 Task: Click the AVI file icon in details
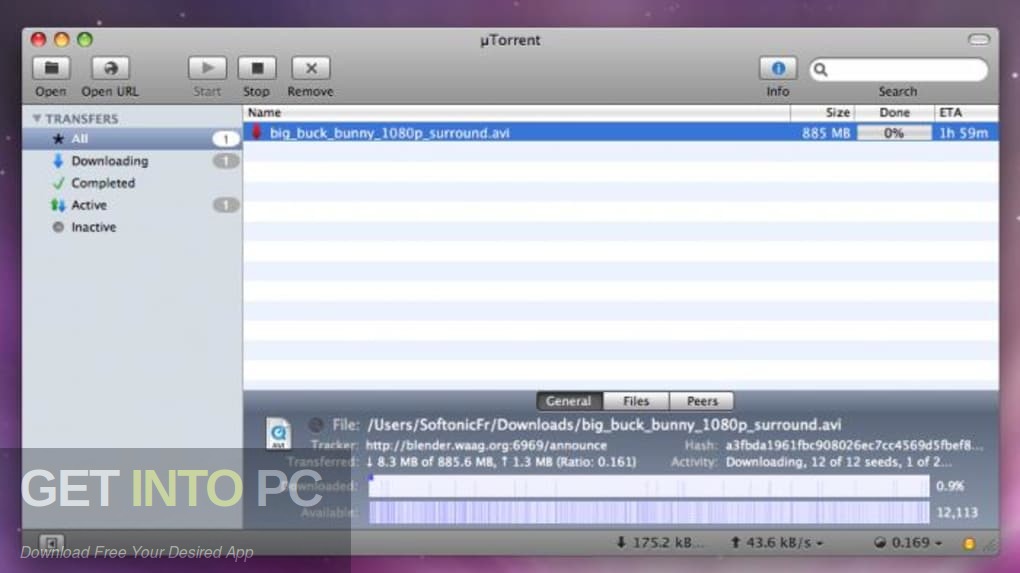[278, 433]
